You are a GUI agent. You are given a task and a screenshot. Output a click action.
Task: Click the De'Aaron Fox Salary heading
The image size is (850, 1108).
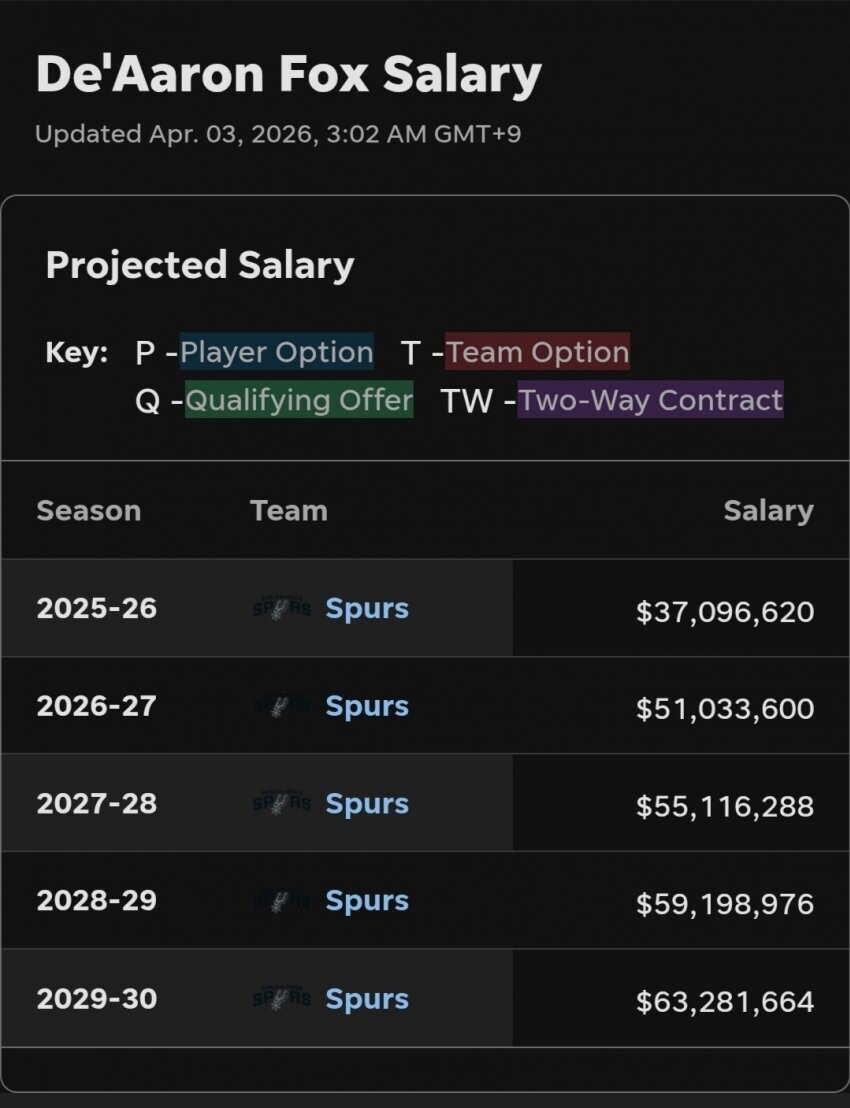(x=288, y=75)
